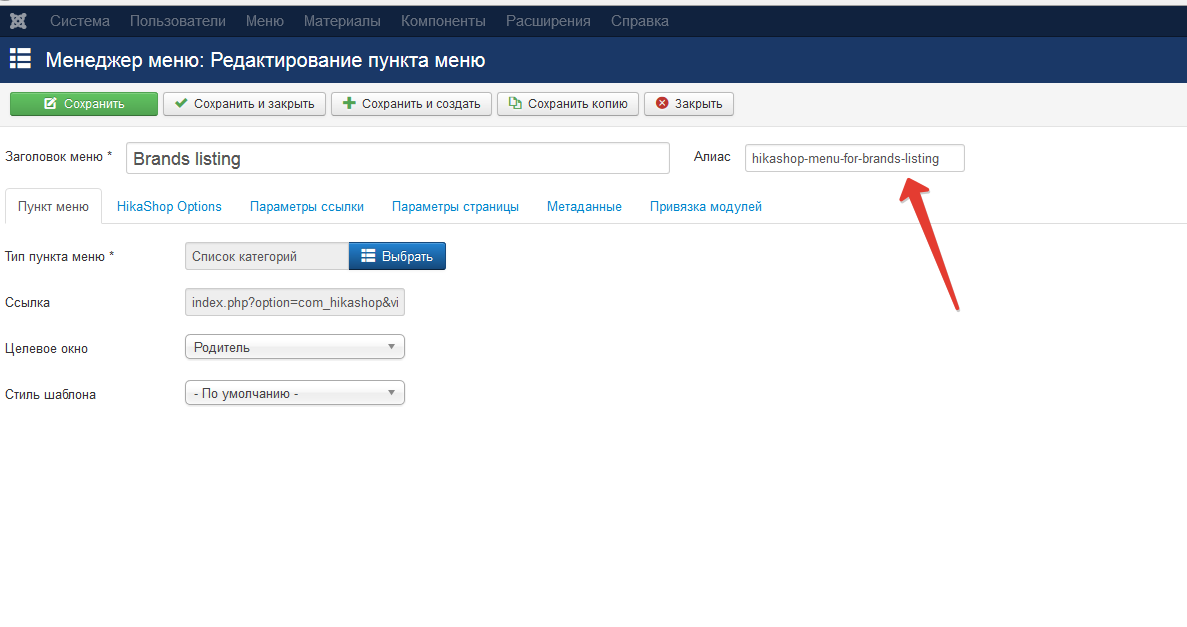Switch to the Пункт меню tab
The height and width of the screenshot is (627, 1187).
coord(53,207)
